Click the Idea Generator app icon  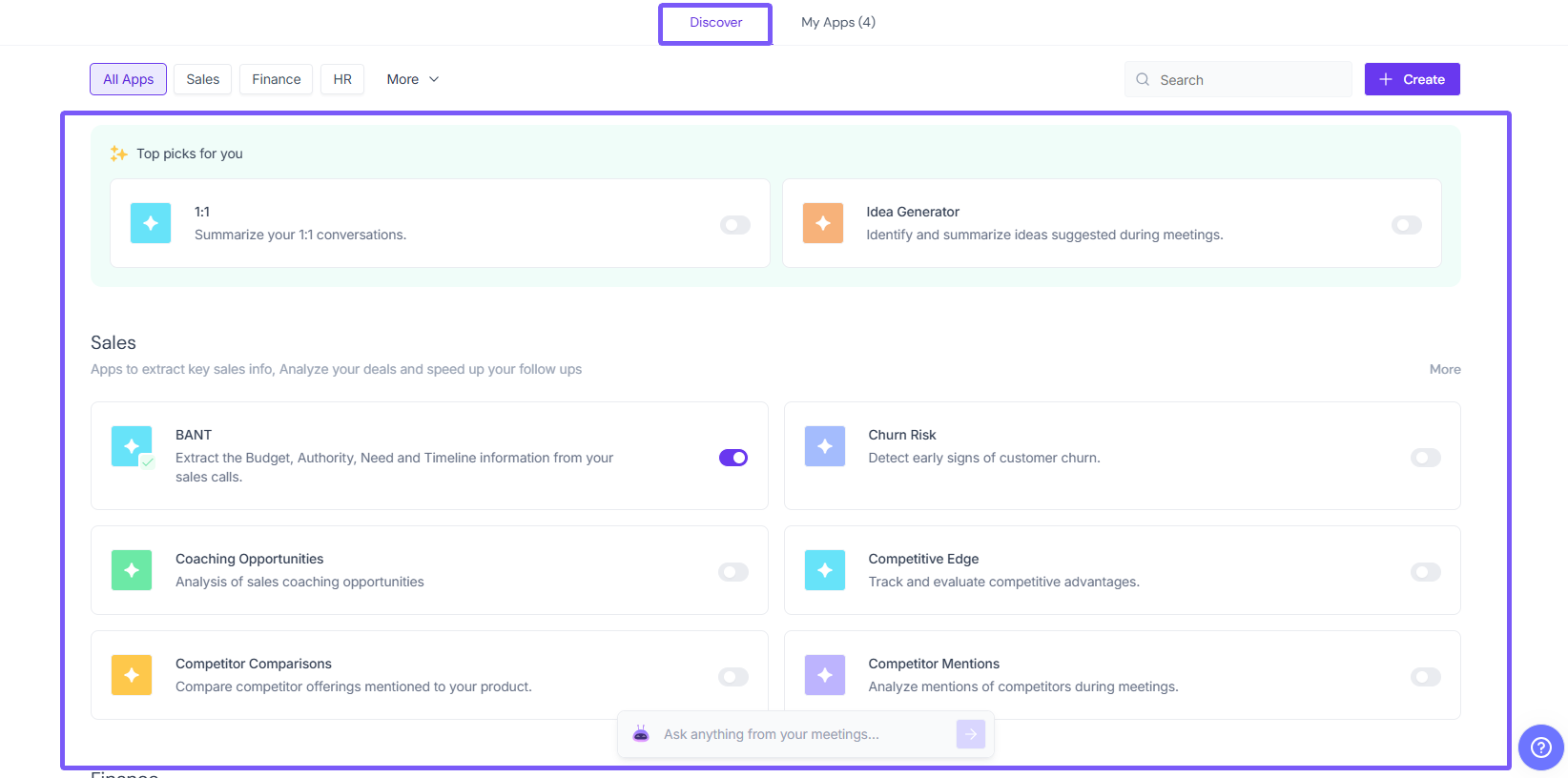[x=823, y=223]
